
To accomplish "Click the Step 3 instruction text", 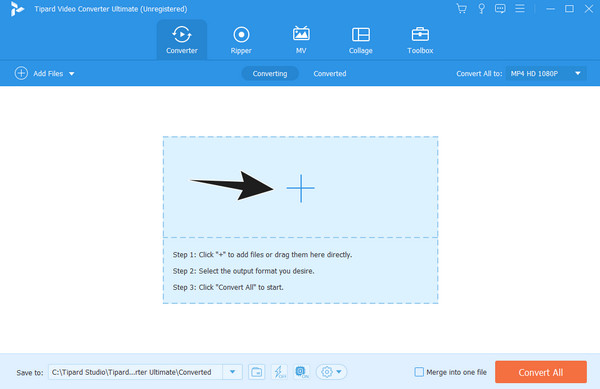I will [228, 287].
